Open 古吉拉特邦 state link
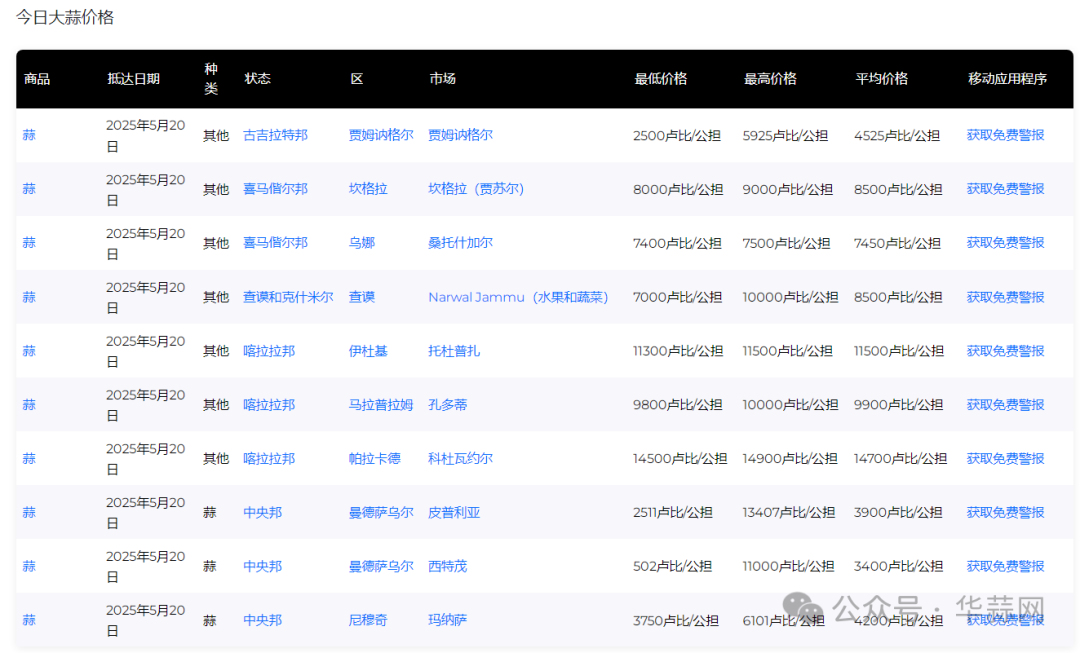Screen dimensions: 1080x653 click(275, 135)
